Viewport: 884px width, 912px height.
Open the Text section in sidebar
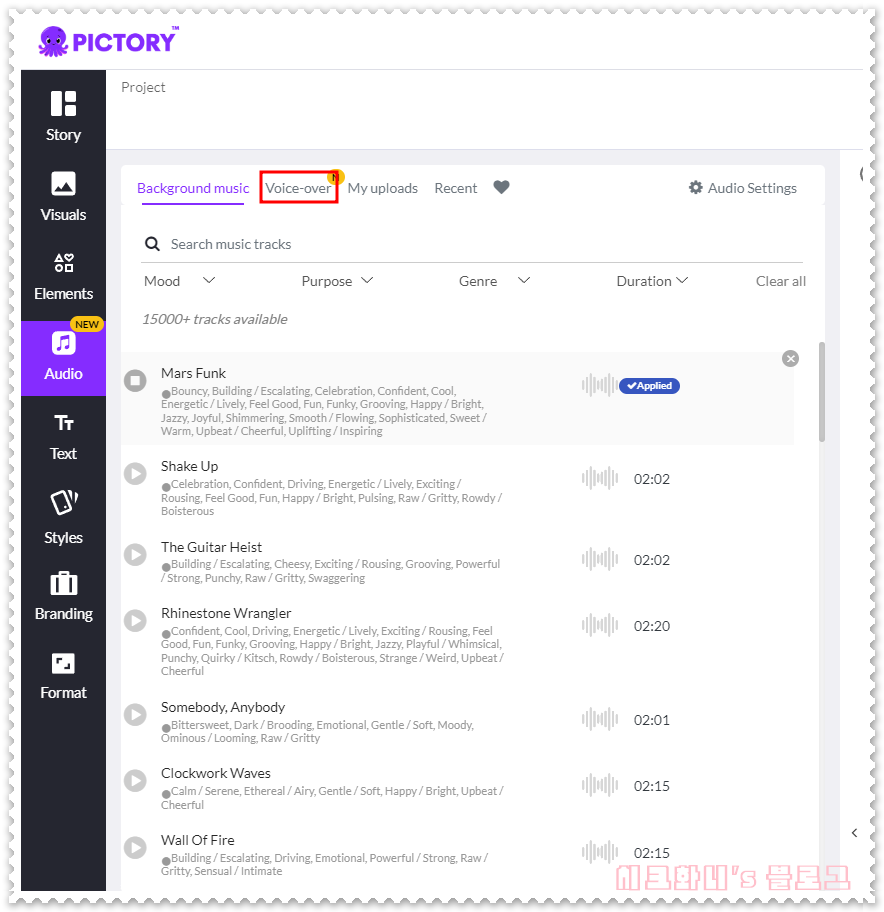63,437
